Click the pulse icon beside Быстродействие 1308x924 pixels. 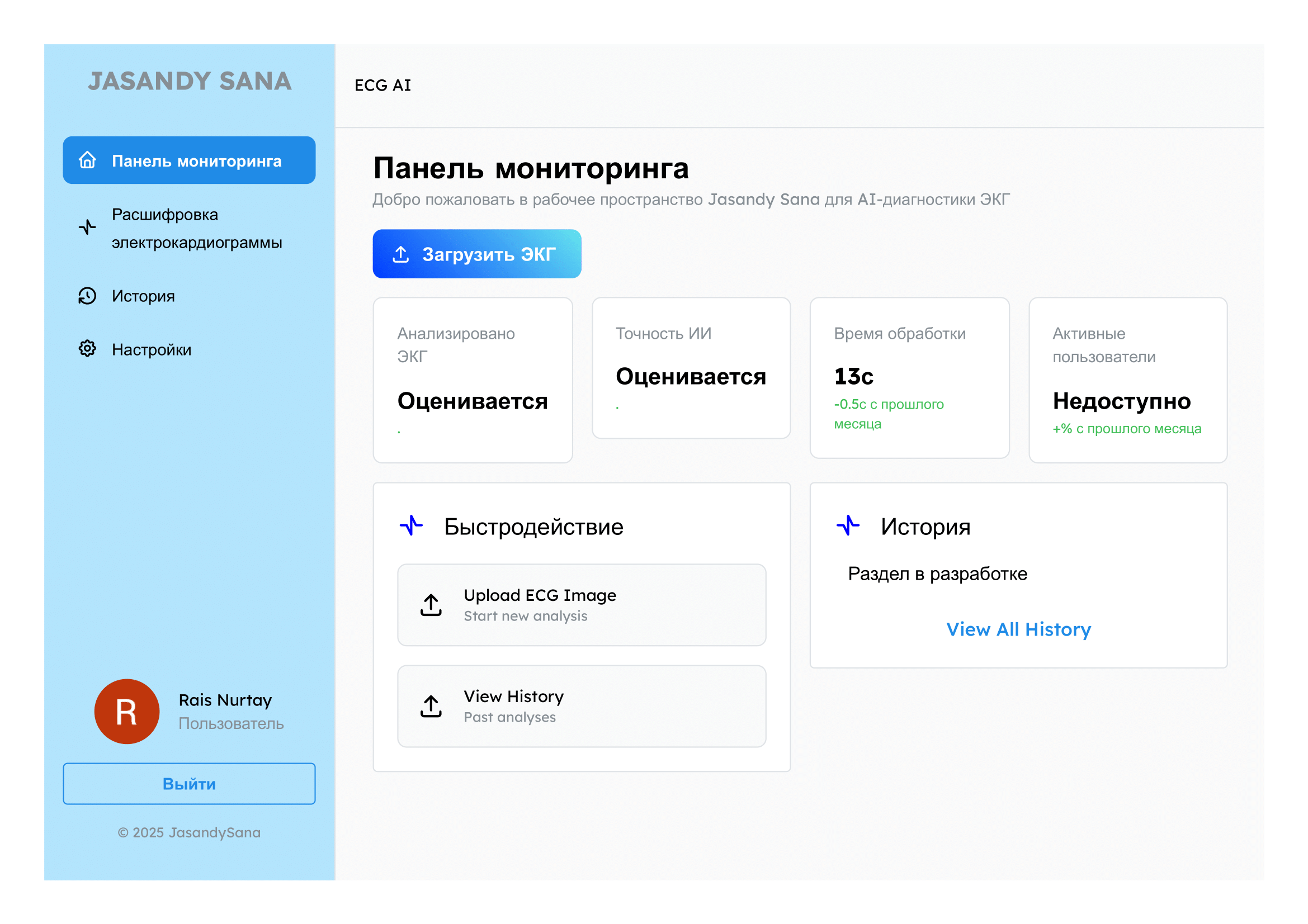(x=412, y=526)
